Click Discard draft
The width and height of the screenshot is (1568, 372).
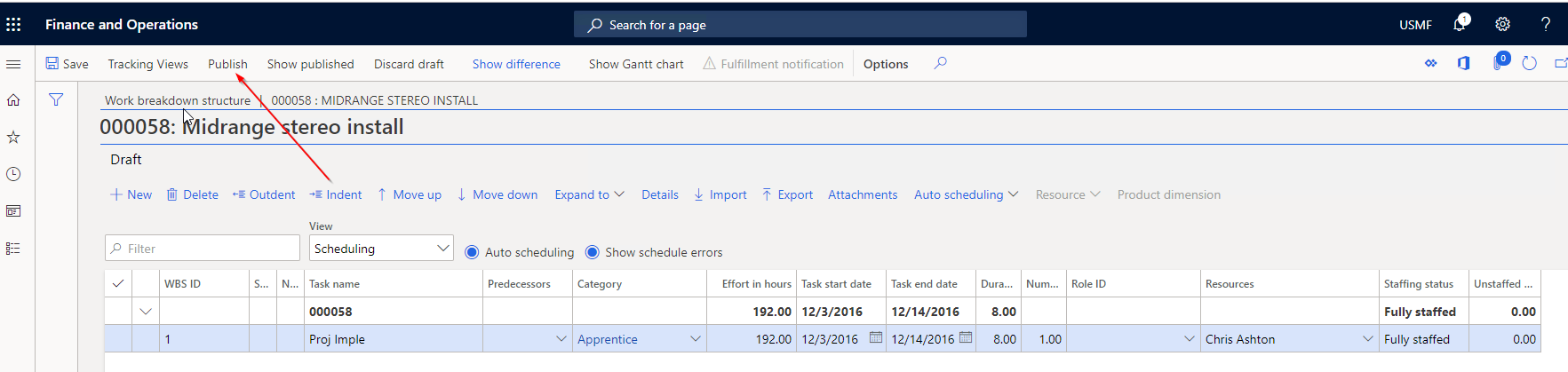[x=409, y=64]
